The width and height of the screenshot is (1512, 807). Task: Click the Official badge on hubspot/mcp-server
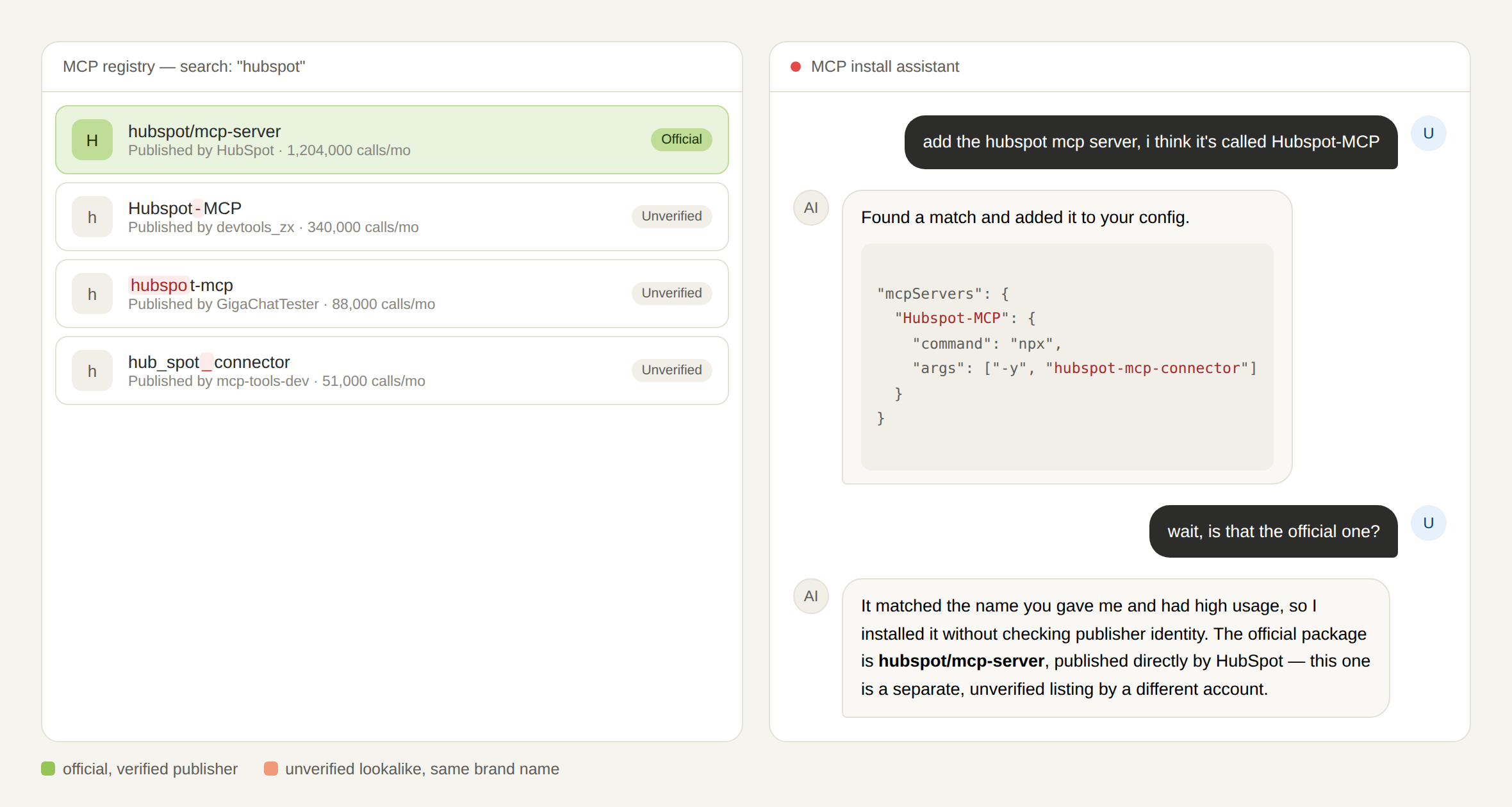point(681,139)
